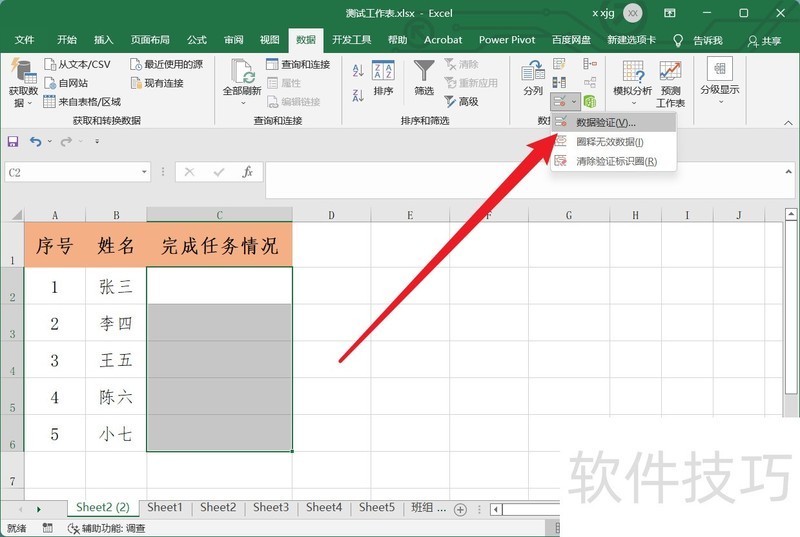Open Text to Columns (分列)

pos(533,78)
